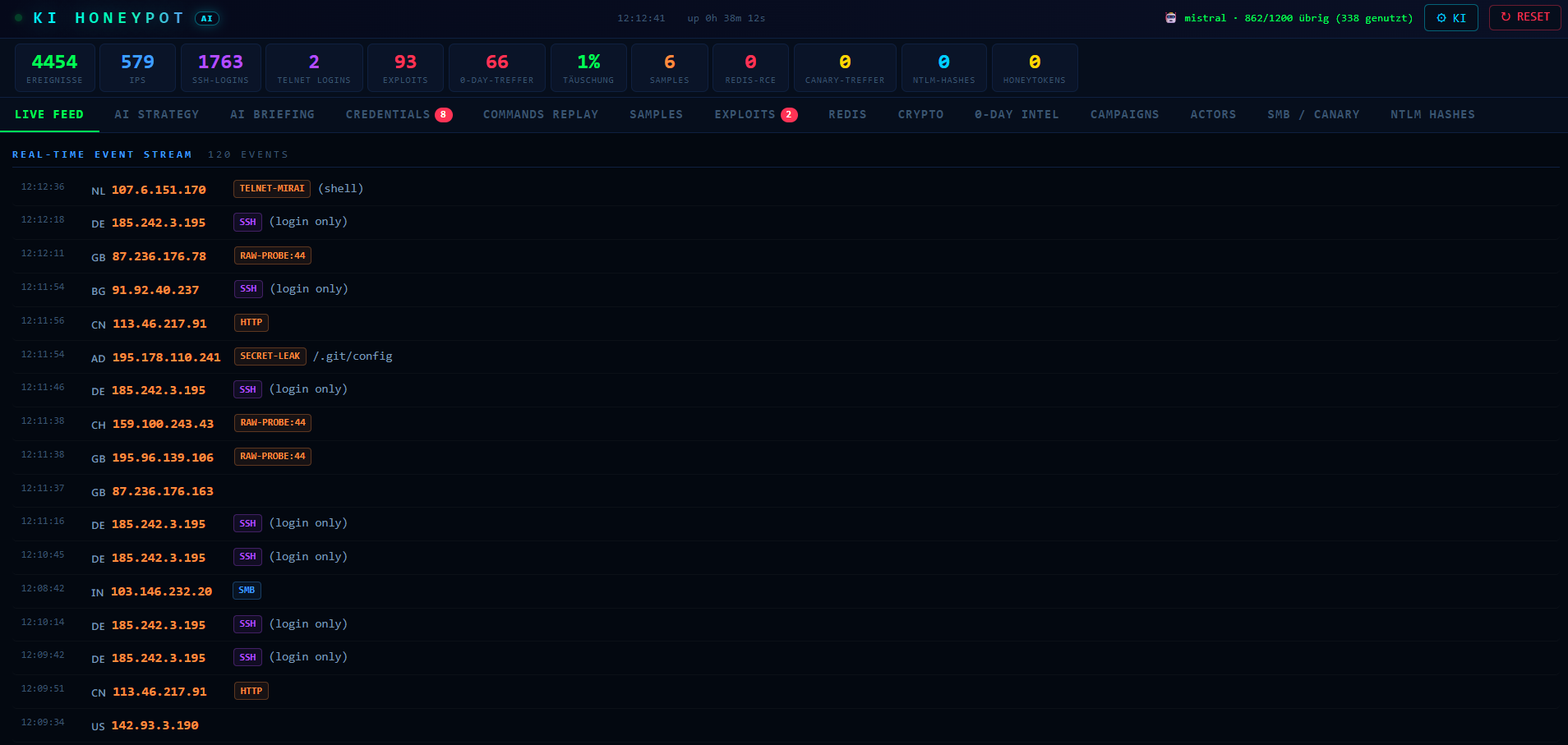1568x745 pixels.
Task: Click the SSH tag on 91.92.40.237 row
Action: click(x=248, y=289)
